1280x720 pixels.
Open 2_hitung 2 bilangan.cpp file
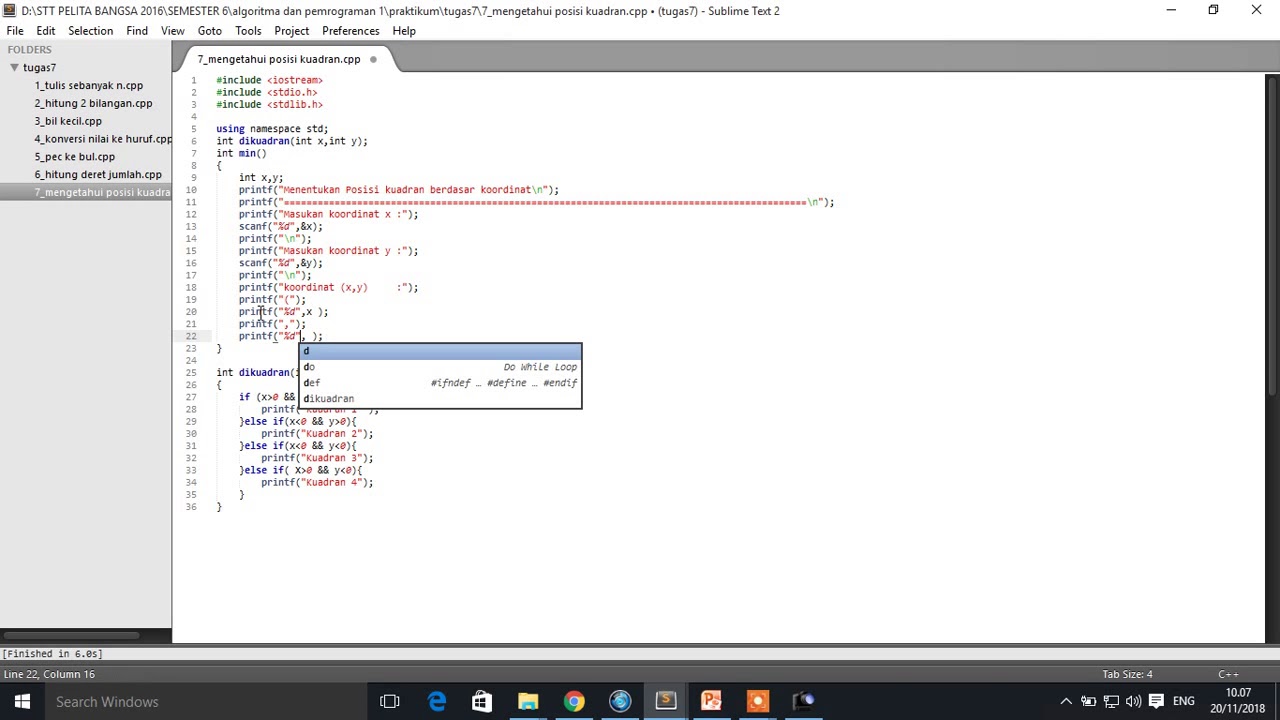(x=93, y=103)
